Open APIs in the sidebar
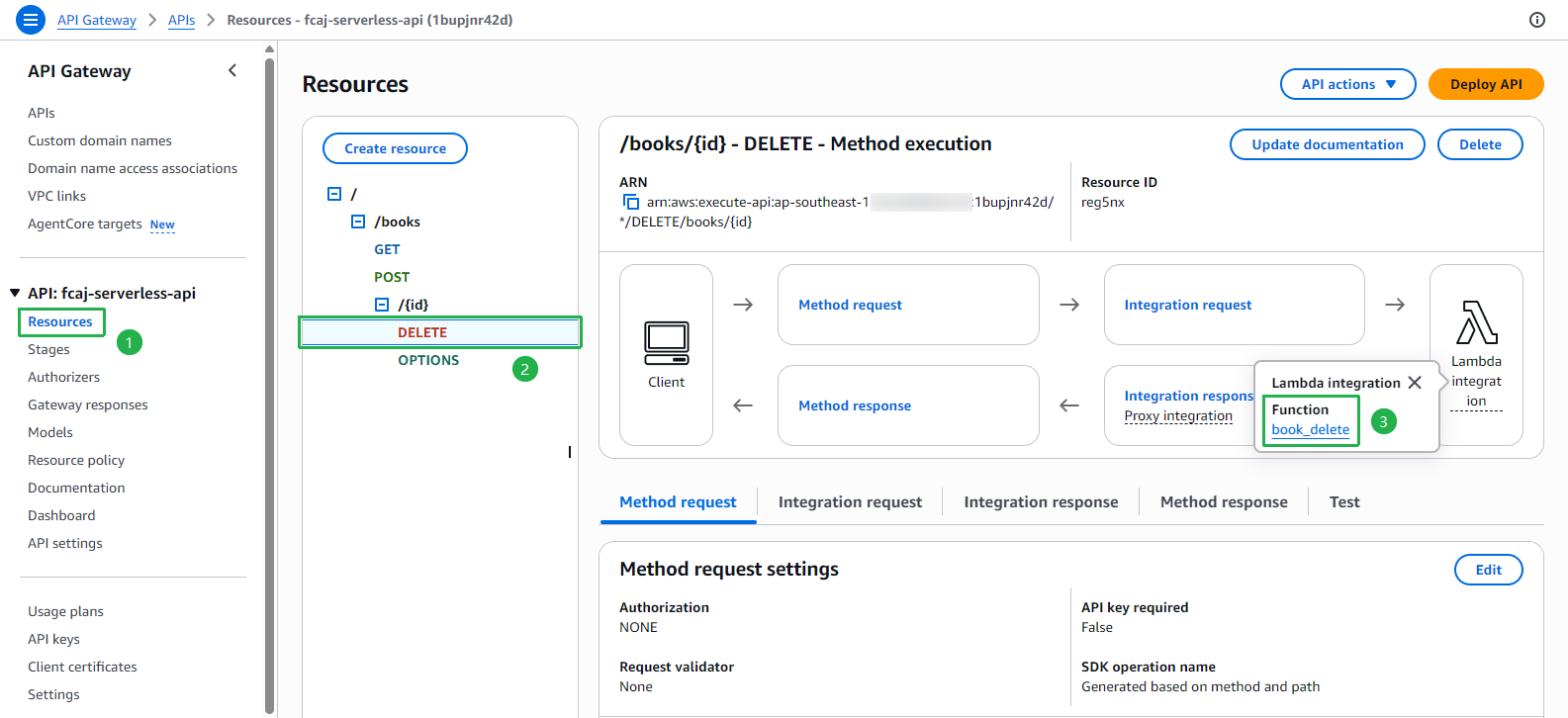This screenshot has width=1568, height=718. tap(42, 113)
